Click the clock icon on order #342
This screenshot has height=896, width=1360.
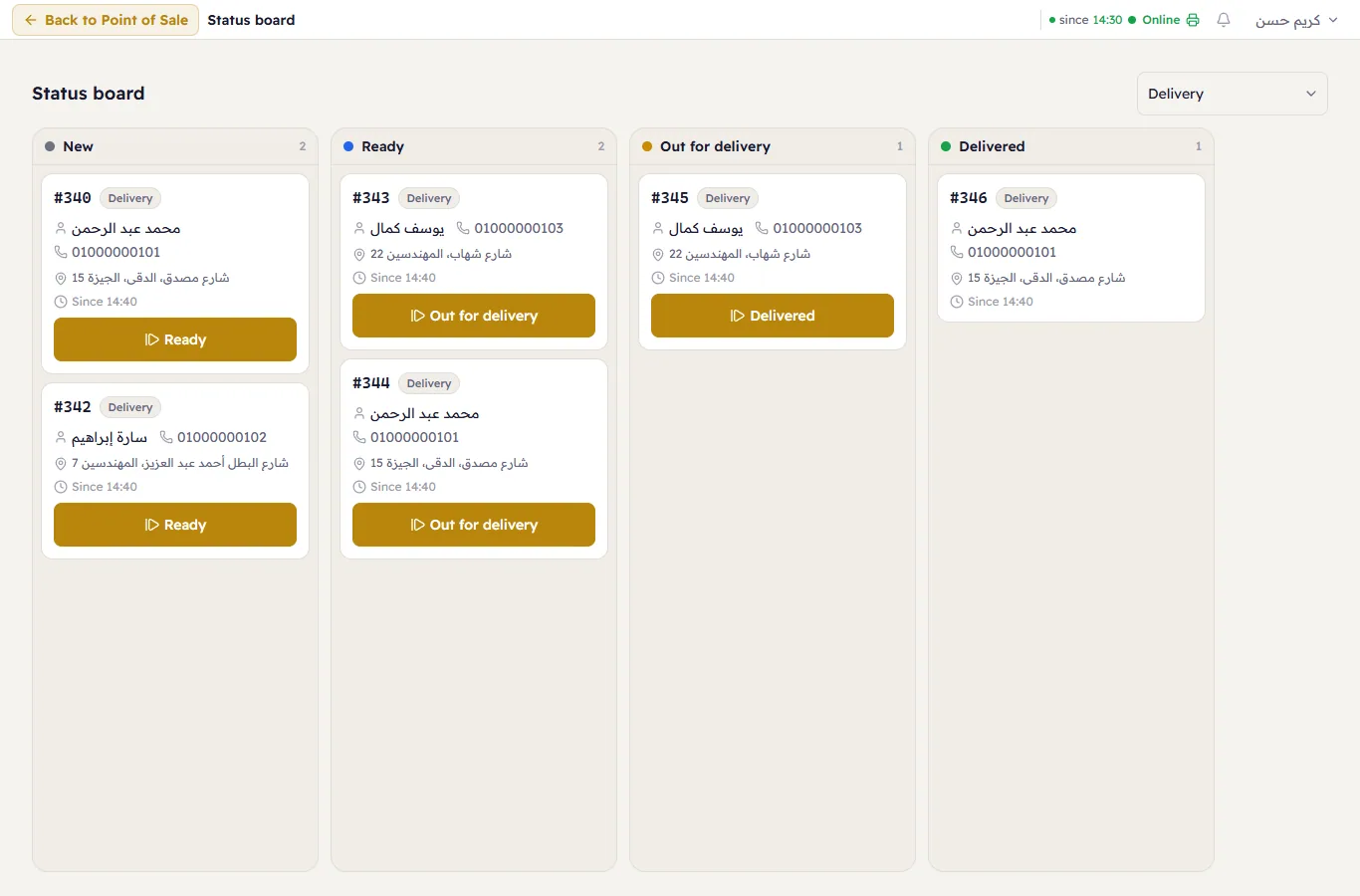pos(61,487)
